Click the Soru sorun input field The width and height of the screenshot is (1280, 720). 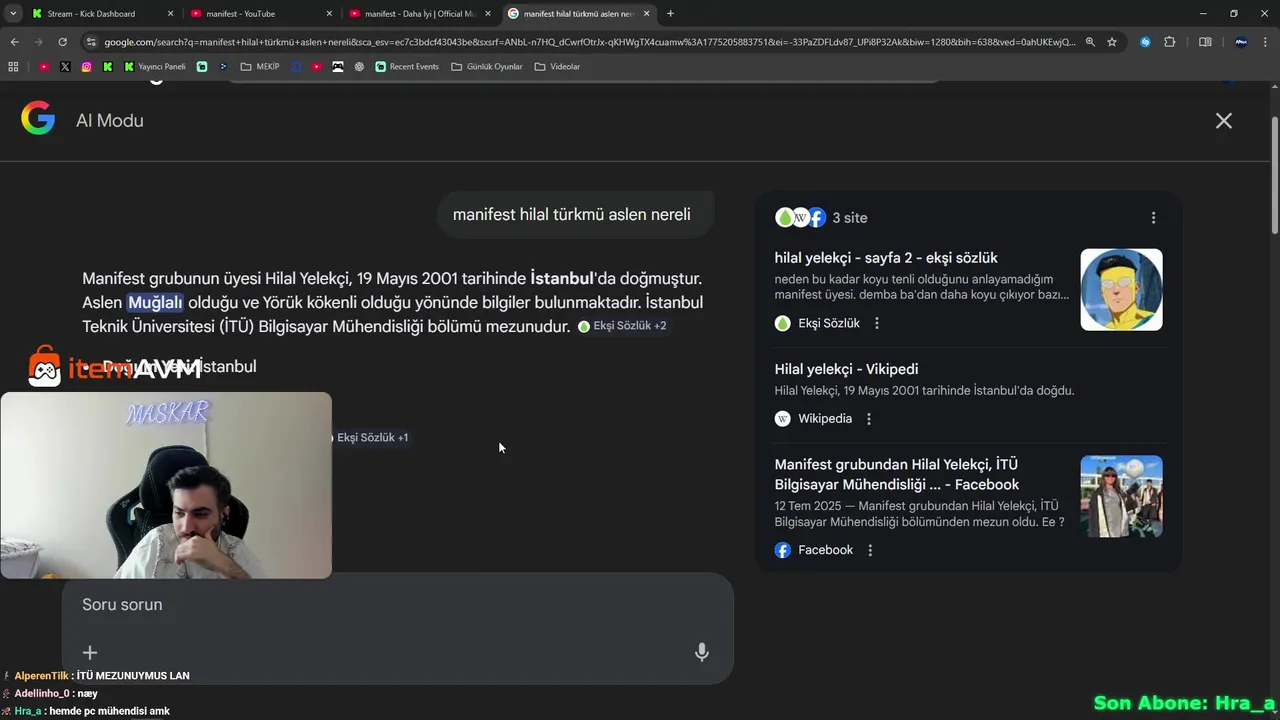click(x=398, y=605)
